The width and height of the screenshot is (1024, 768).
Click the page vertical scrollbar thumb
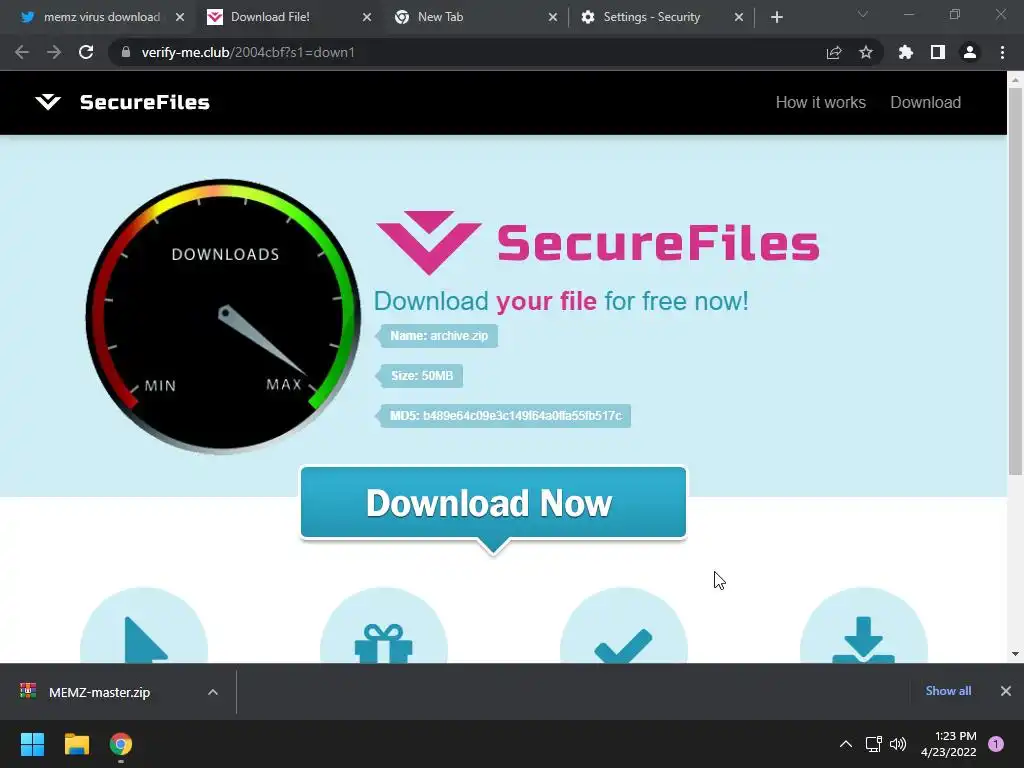click(1016, 281)
